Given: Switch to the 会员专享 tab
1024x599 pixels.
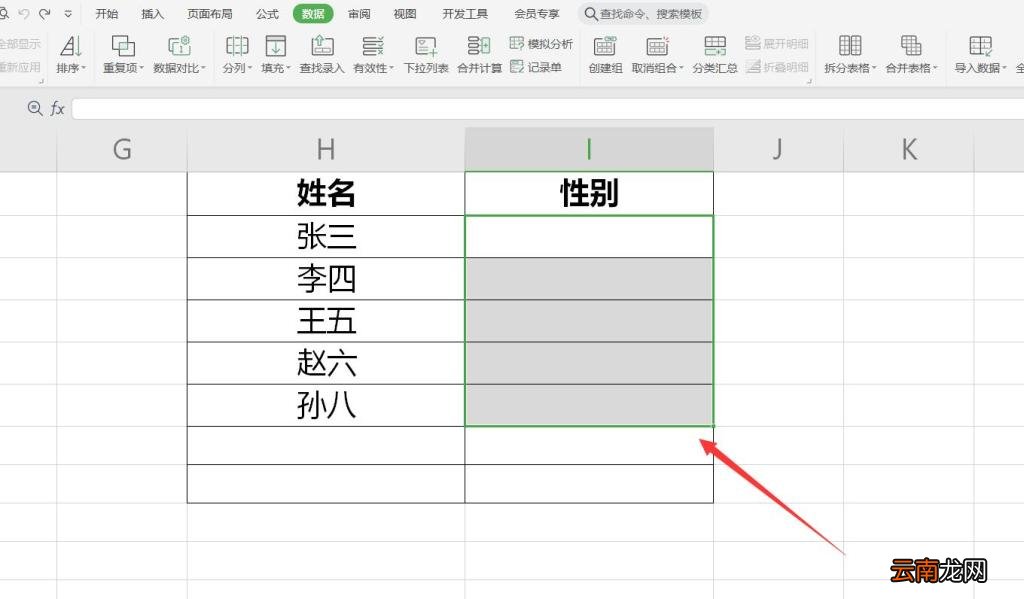Looking at the screenshot, I should pyautogui.click(x=537, y=14).
